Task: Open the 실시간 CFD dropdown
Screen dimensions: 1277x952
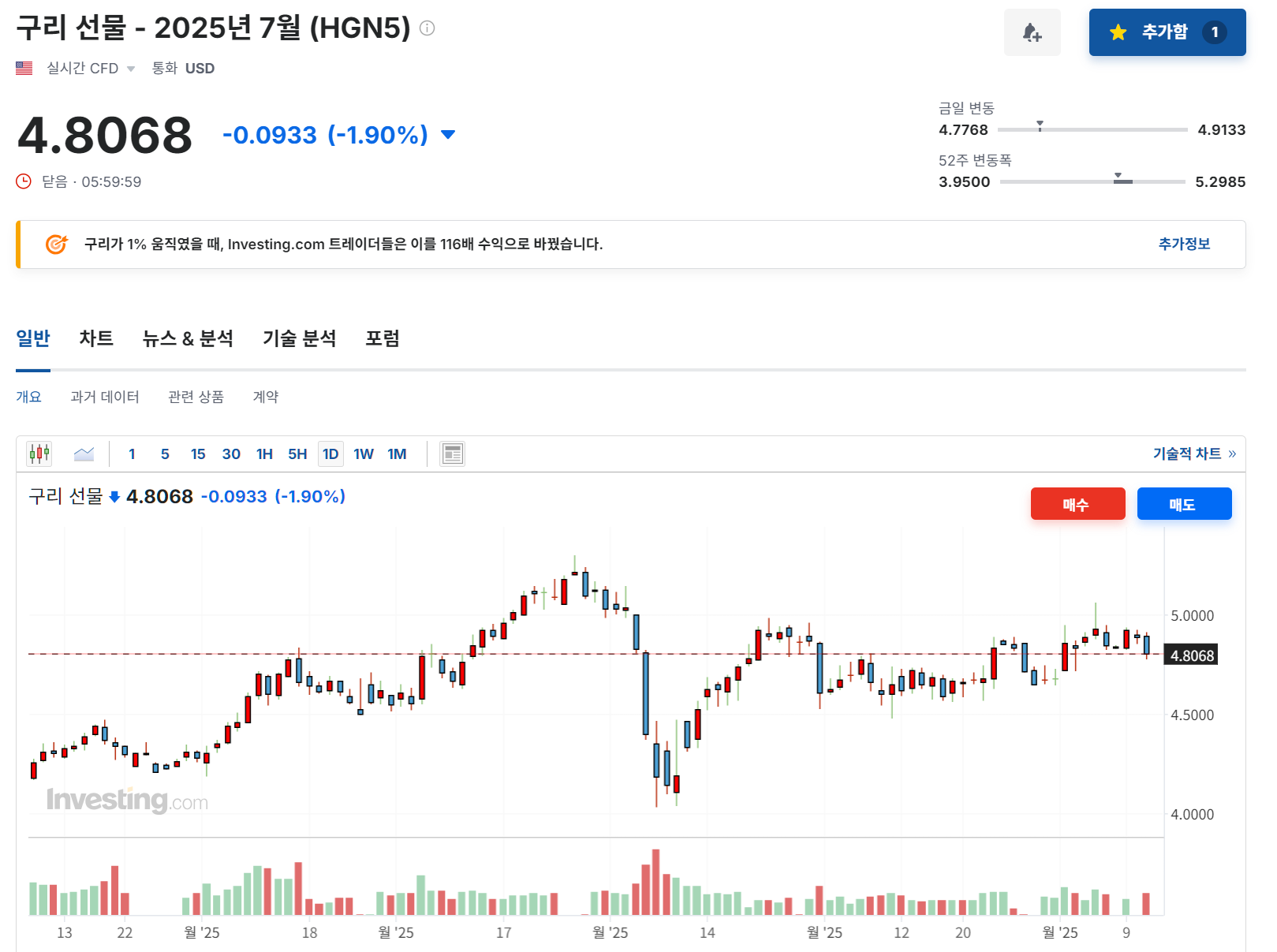Action: coord(91,69)
